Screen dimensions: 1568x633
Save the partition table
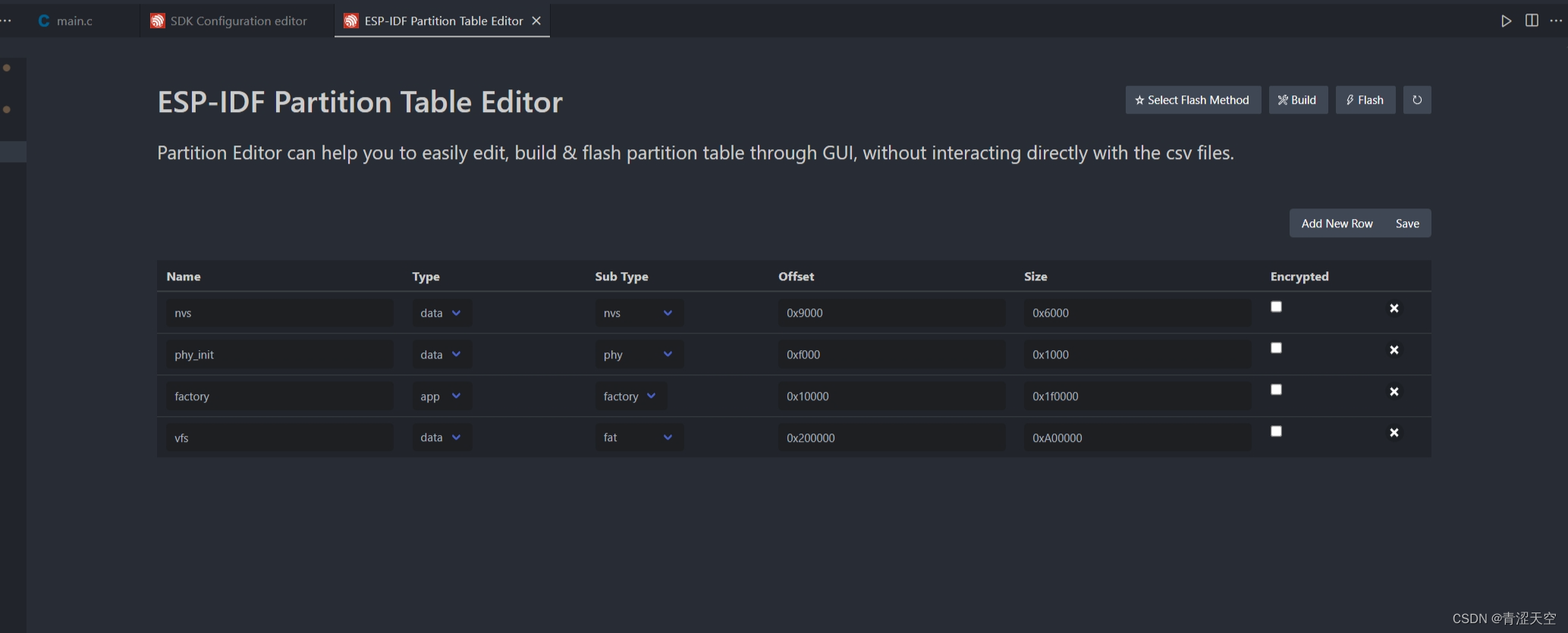click(1407, 224)
